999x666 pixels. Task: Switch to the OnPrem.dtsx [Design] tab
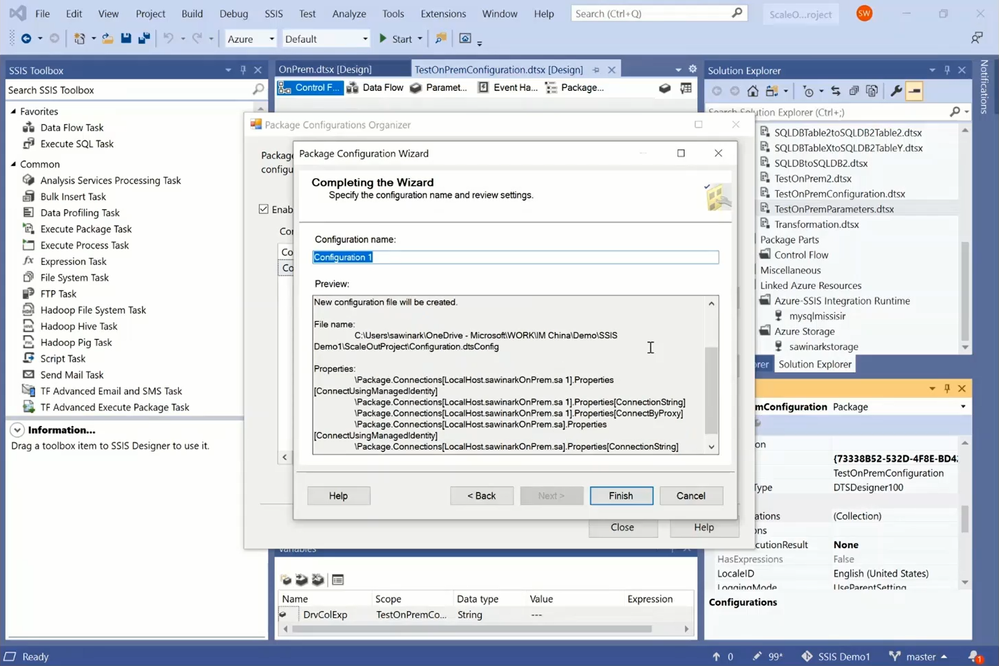pyautogui.click(x=325, y=69)
